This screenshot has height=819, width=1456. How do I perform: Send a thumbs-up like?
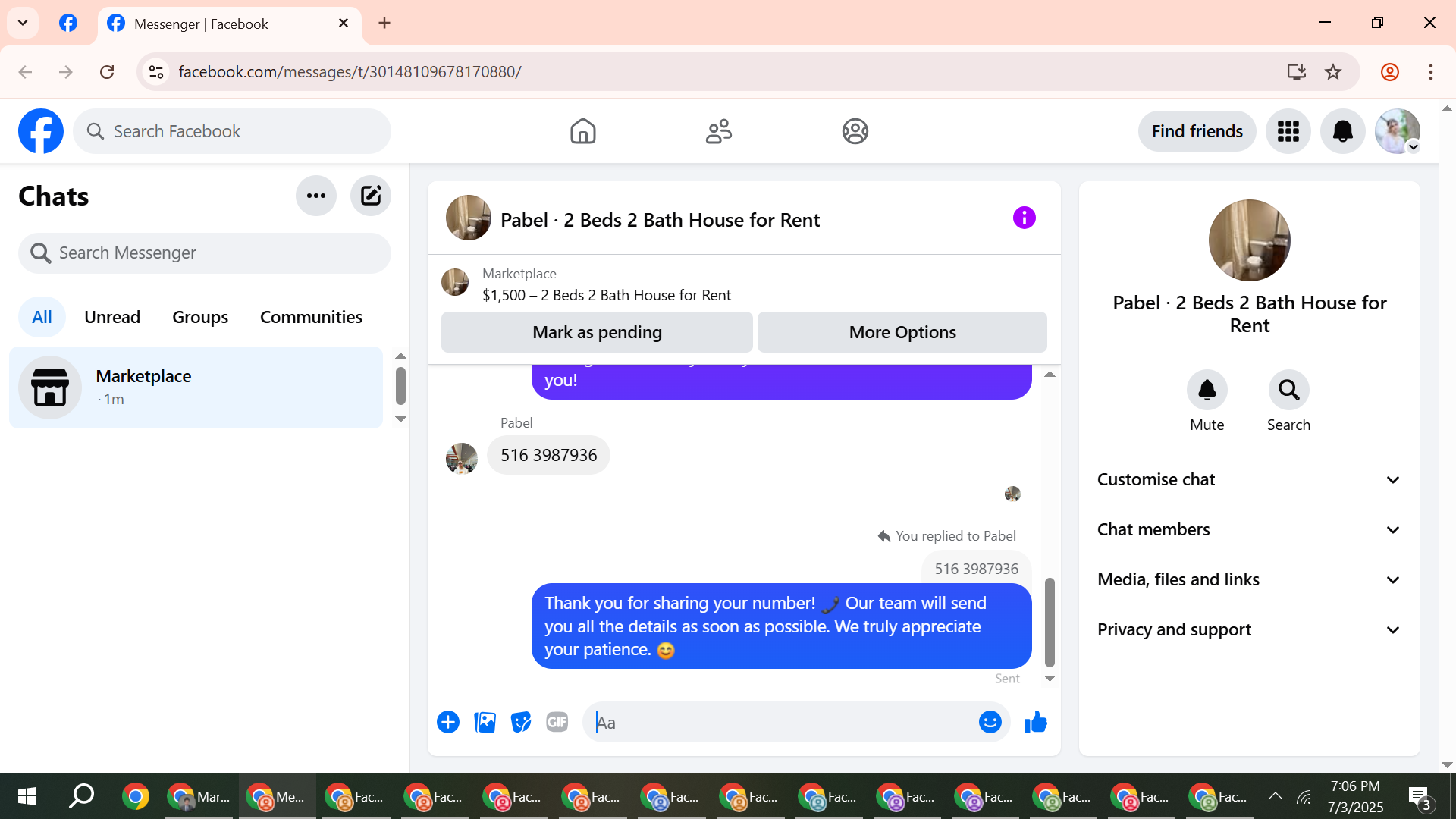(x=1035, y=723)
